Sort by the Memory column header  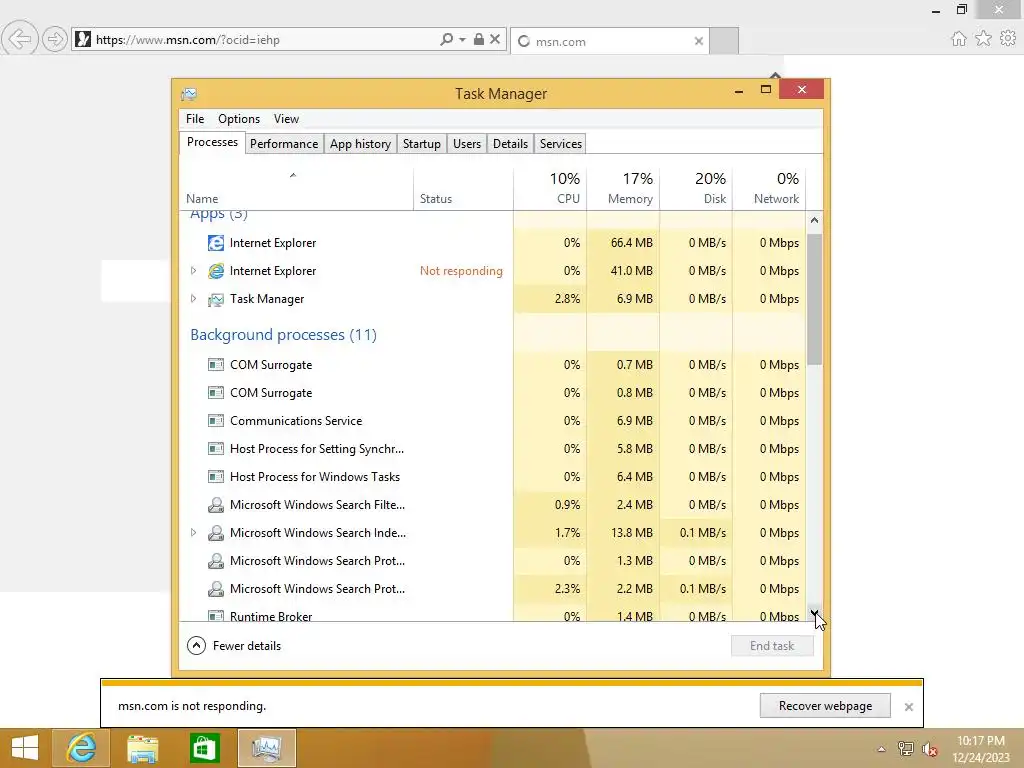tap(623, 189)
